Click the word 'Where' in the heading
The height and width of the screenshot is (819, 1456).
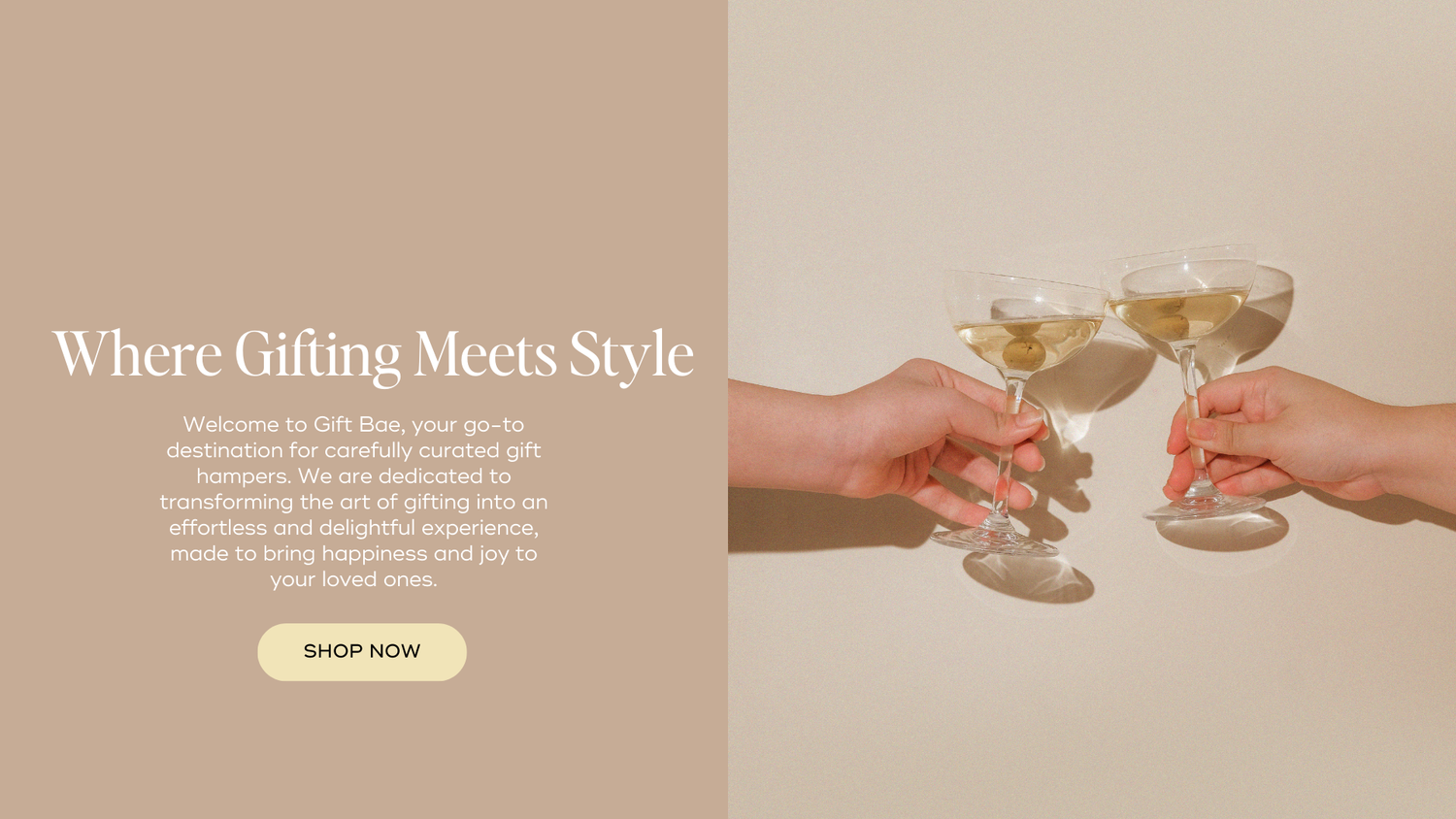(137, 354)
